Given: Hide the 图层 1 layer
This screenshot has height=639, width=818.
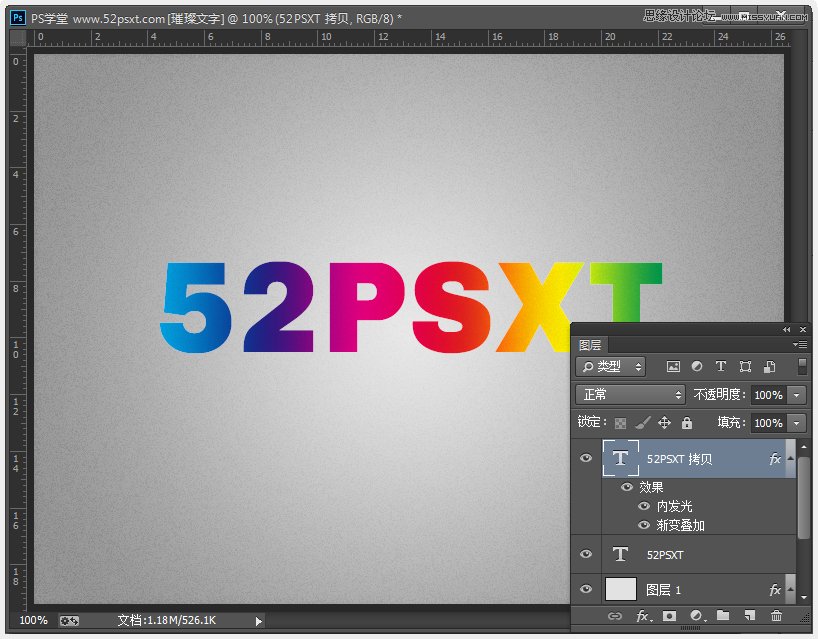Looking at the screenshot, I should click(x=586, y=589).
